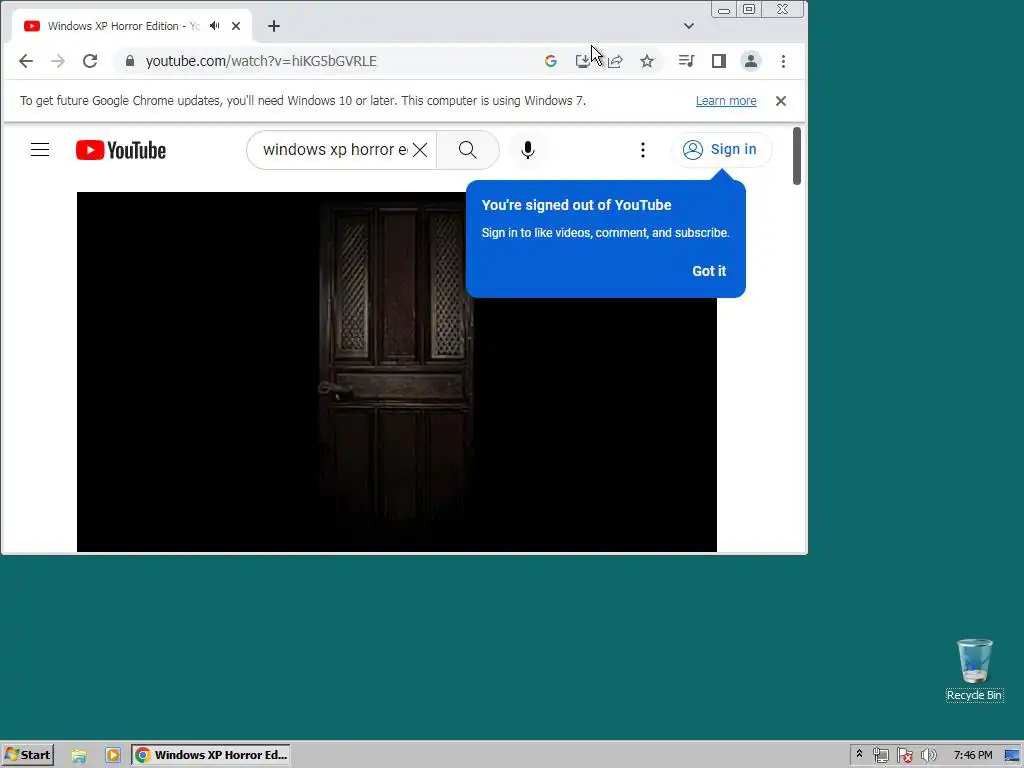Screen dimensions: 1024x768
Task: Select the Recycle Bin desktop icon
Action: click(x=974, y=670)
